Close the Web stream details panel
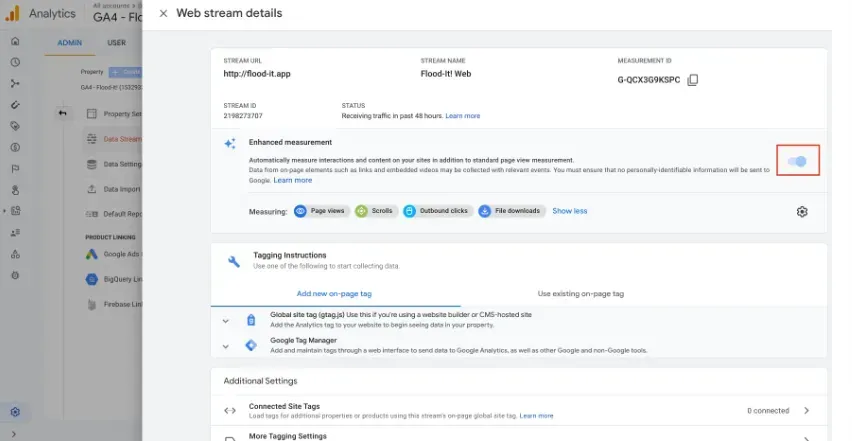 pyautogui.click(x=163, y=14)
